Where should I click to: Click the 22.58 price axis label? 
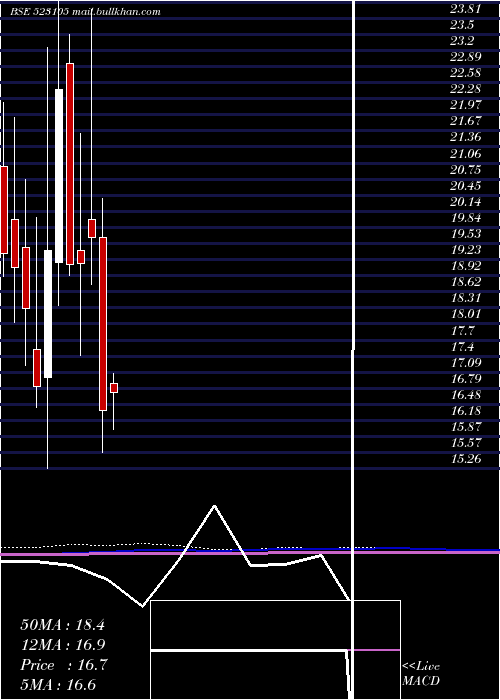tap(466, 73)
